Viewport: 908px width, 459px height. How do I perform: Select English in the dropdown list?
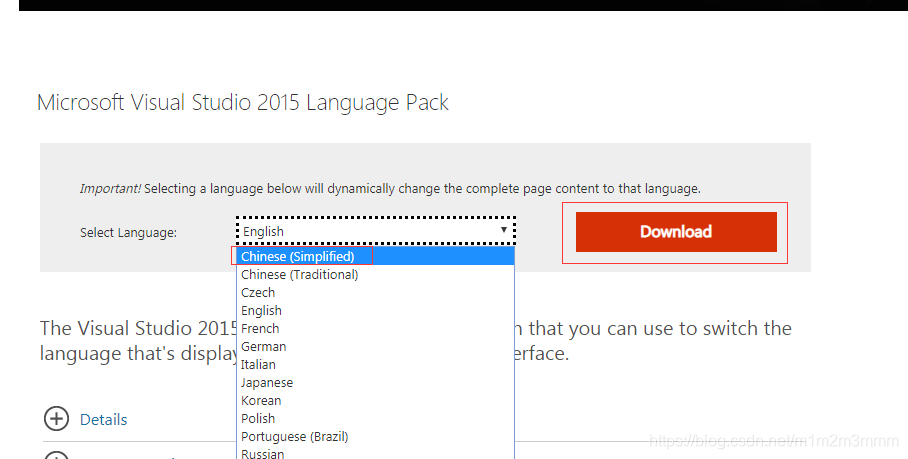[x=375, y=310]
